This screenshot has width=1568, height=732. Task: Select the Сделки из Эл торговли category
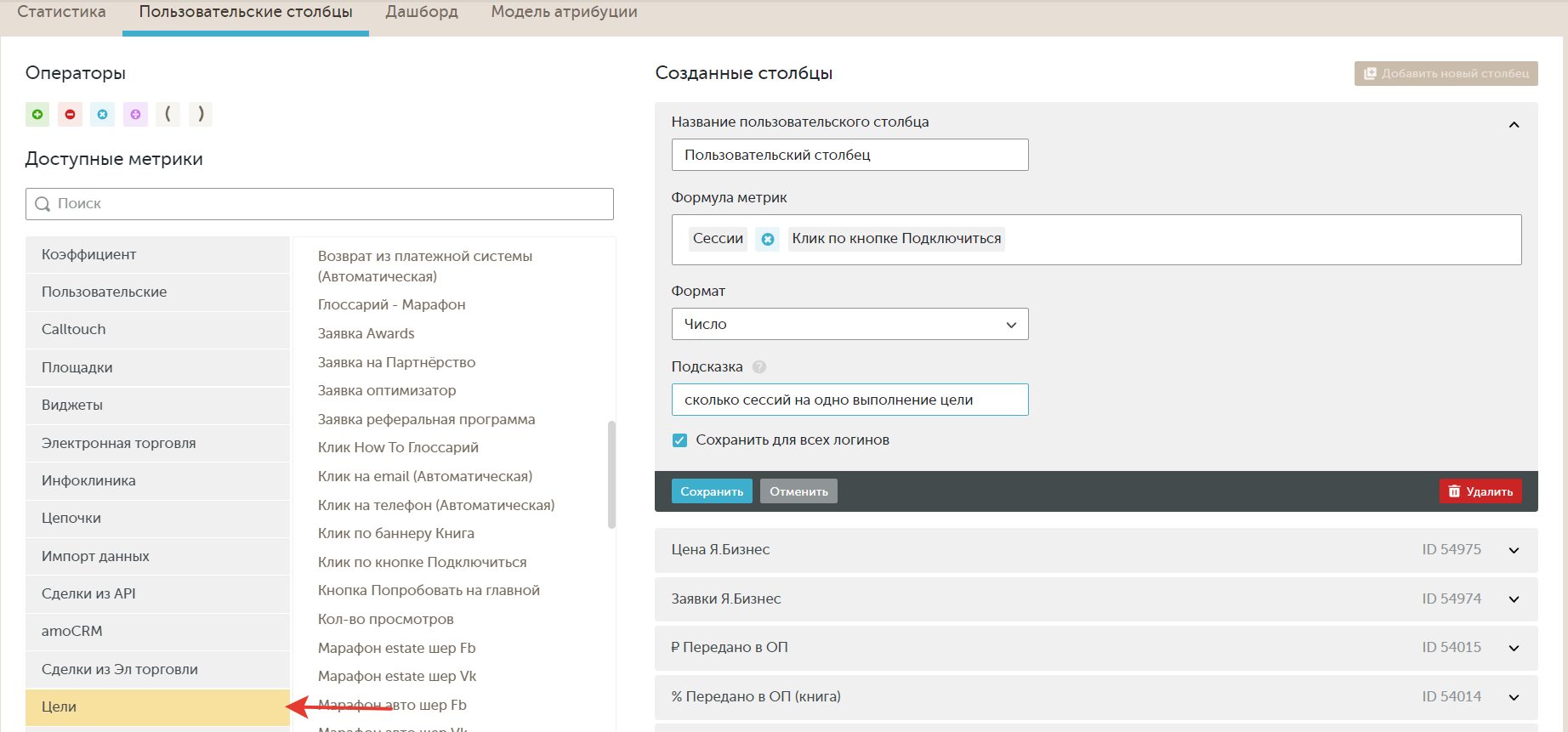point(157,669)
